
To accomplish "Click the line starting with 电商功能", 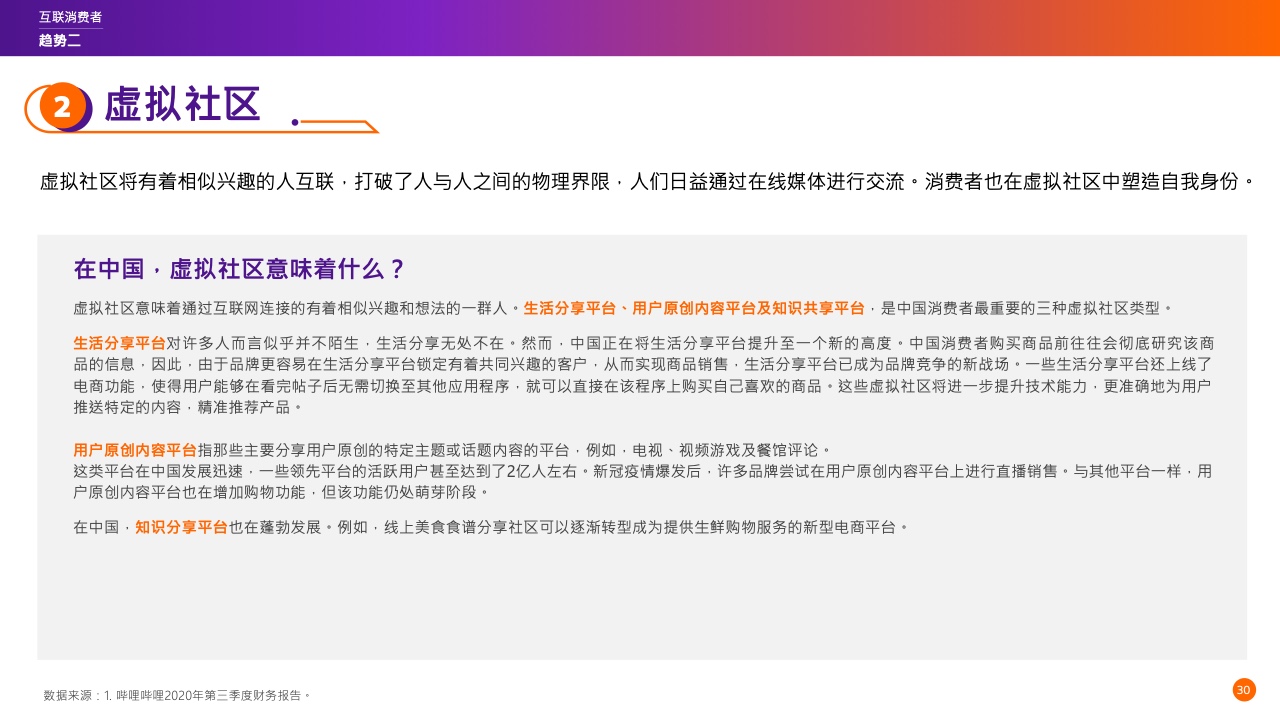I will point(640,386).
